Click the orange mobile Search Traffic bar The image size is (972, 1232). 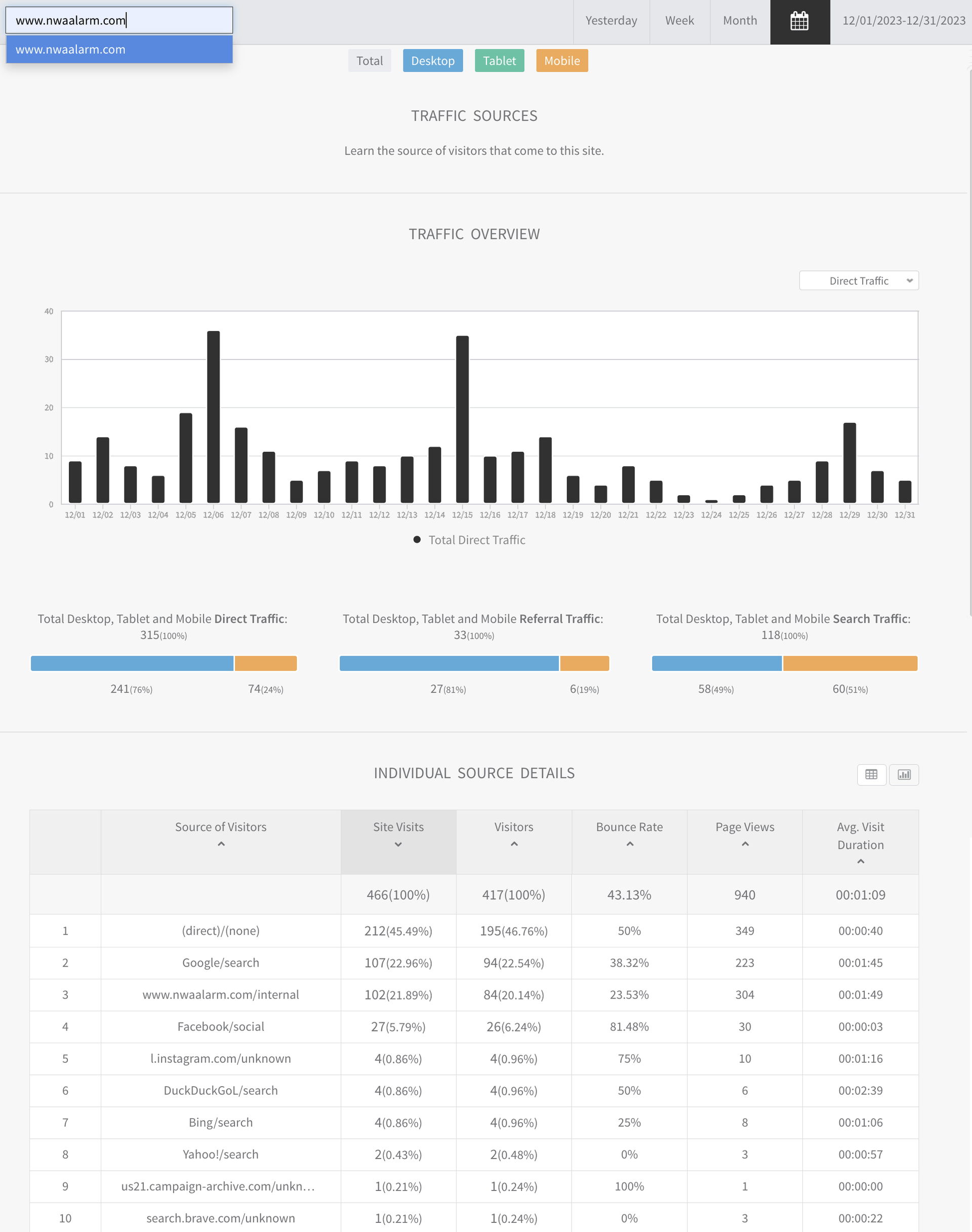pos(849,663)
